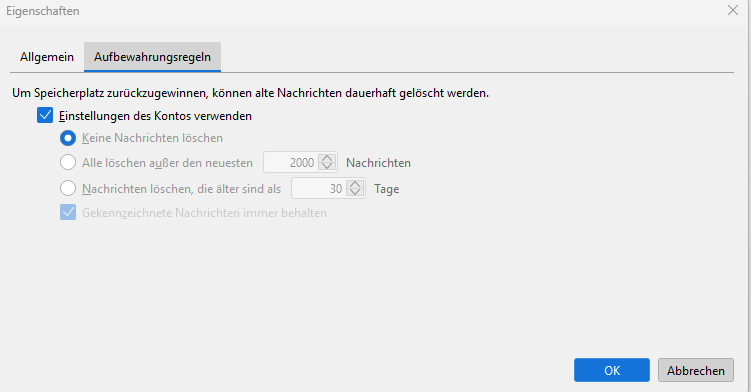Click the down arrow of the 2000 Nachrichten spinner
This screenshot has height=392, width=751.
[327, 166]
